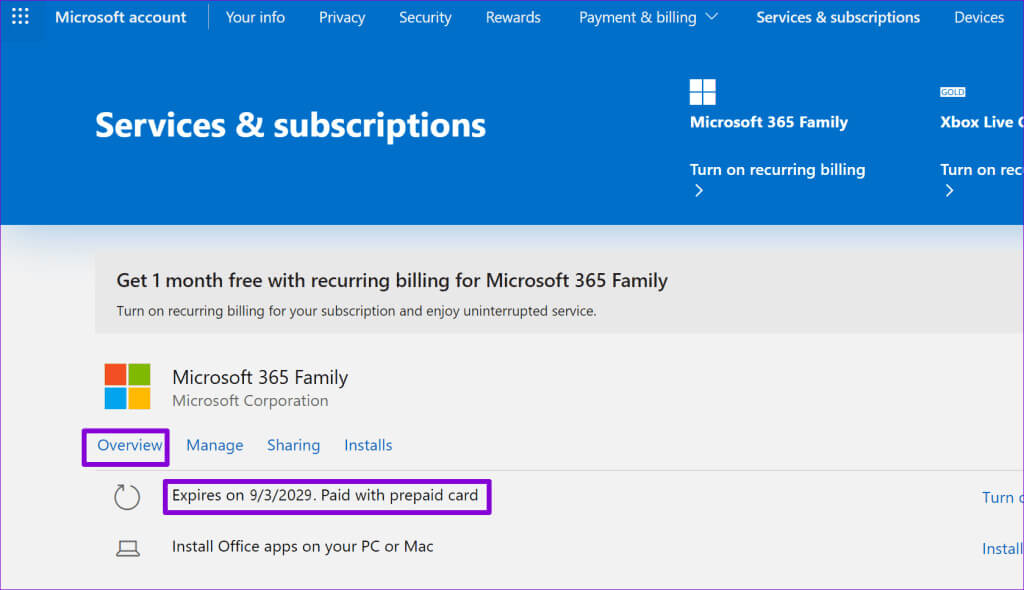Click the Xbox Live Gold badge icon

tap(952, 92)
